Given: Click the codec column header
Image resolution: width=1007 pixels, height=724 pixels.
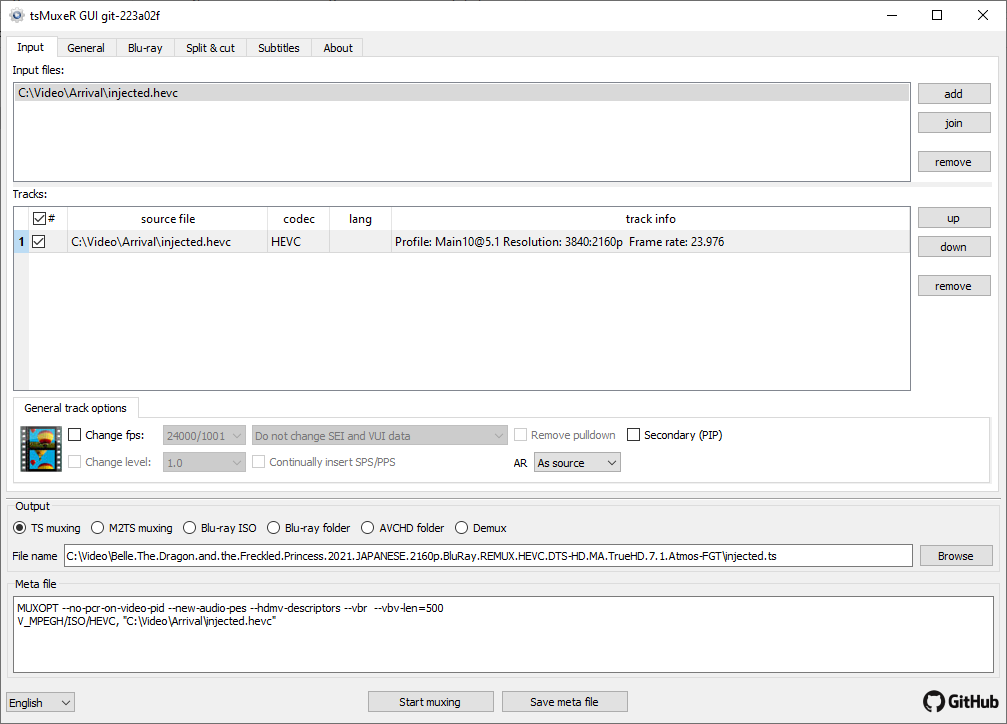Looking at the screenshot, I should (299, 218).
